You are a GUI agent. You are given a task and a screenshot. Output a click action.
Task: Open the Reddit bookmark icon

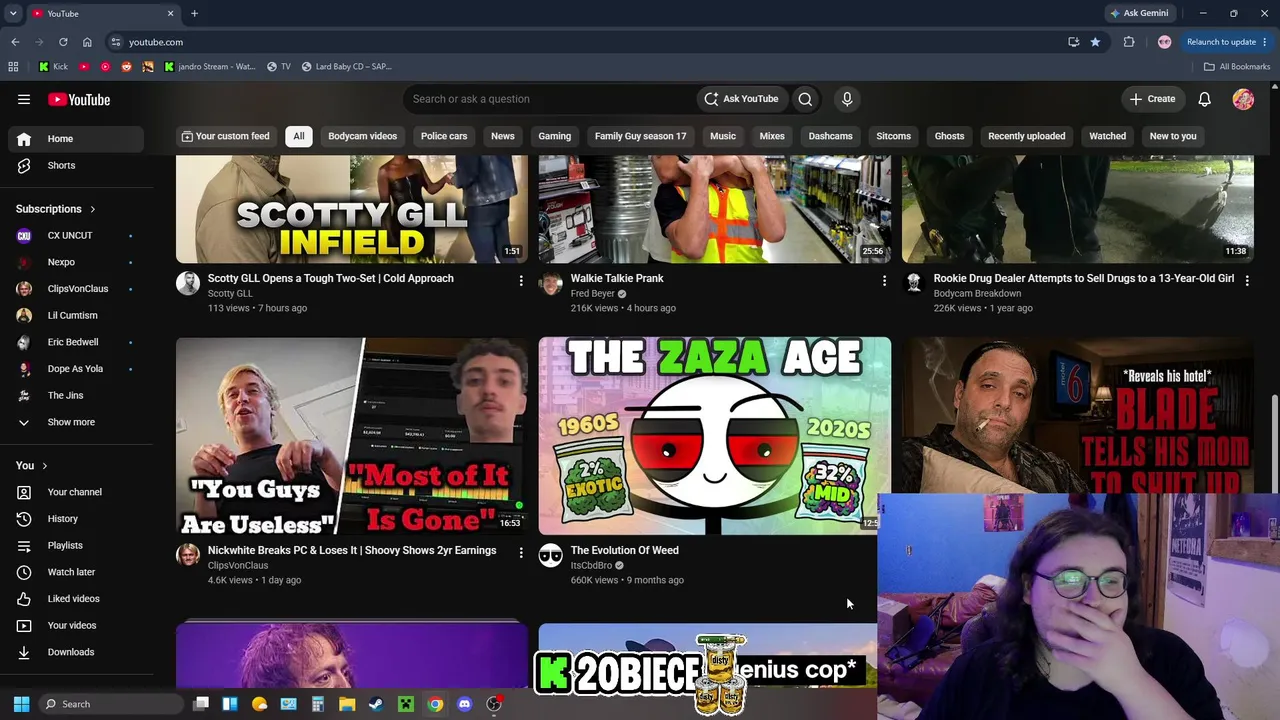pos(127,67)
